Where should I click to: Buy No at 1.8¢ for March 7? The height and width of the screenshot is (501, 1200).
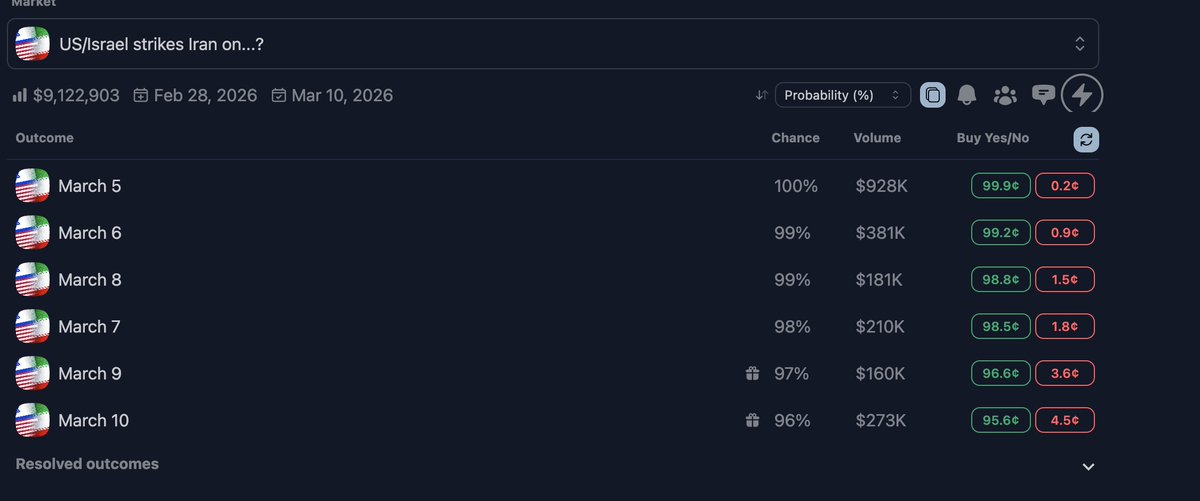point(1065,326)
